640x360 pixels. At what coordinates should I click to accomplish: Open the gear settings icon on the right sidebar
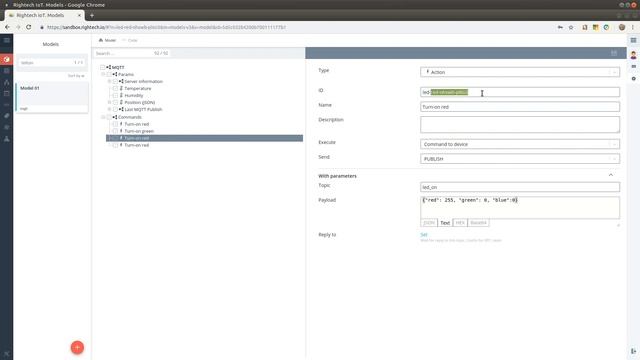pos(633,78)
